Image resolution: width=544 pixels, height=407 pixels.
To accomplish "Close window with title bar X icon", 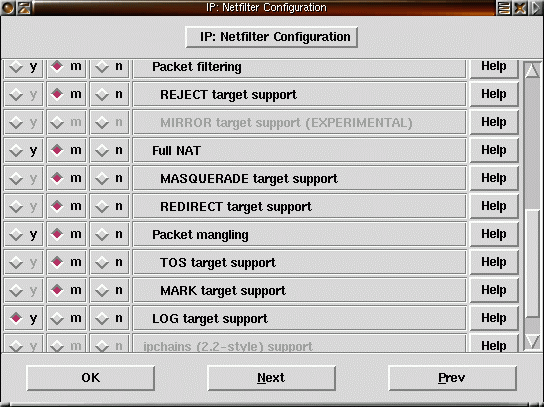I will [520, 8].
